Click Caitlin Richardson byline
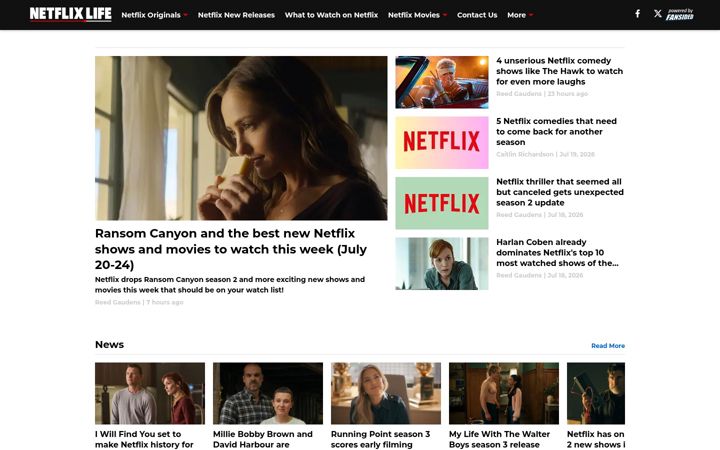The height and width of the screenshot is (450, 720). 545,154
